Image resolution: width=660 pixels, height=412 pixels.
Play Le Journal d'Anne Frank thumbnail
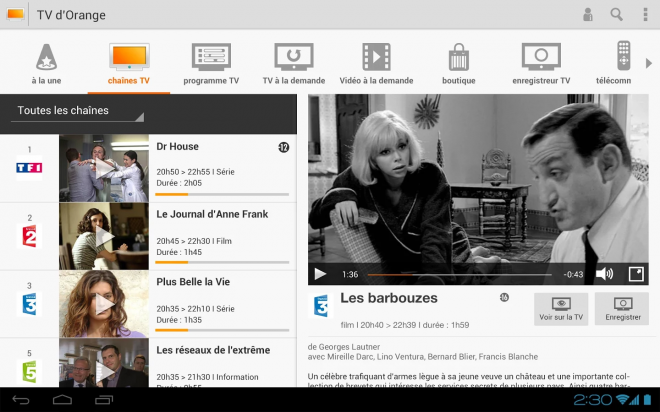pos(104,236)
